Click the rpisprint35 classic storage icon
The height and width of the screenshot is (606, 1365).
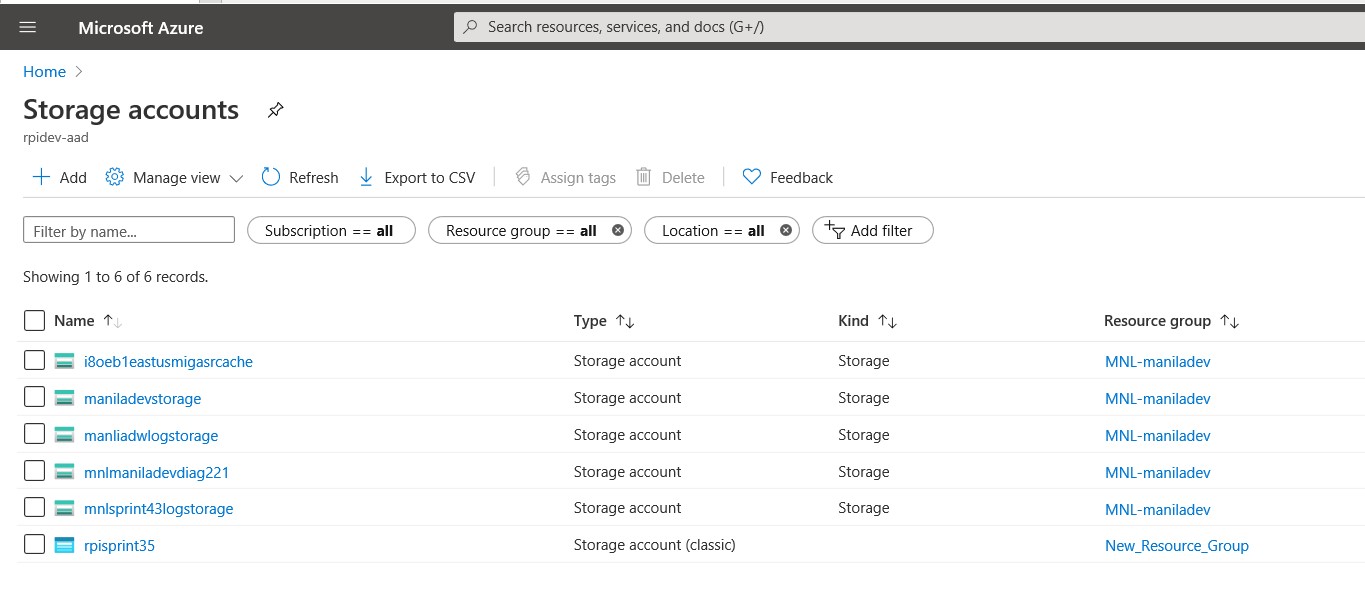[65, 546]
